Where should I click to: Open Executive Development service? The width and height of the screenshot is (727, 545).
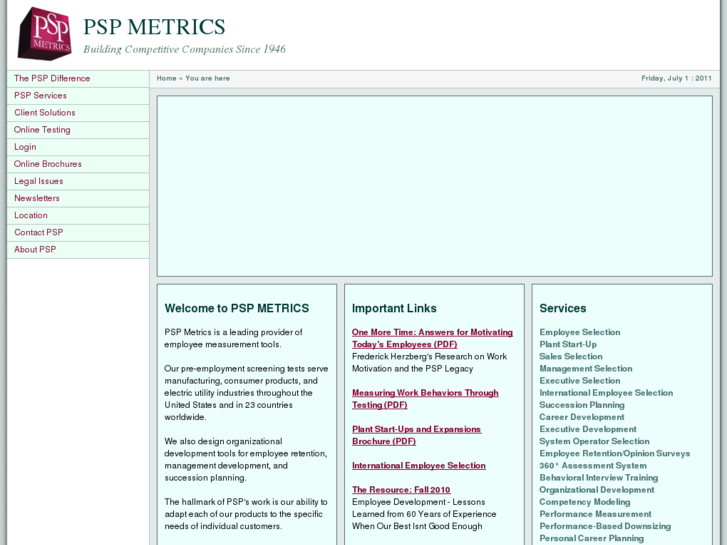588,429
